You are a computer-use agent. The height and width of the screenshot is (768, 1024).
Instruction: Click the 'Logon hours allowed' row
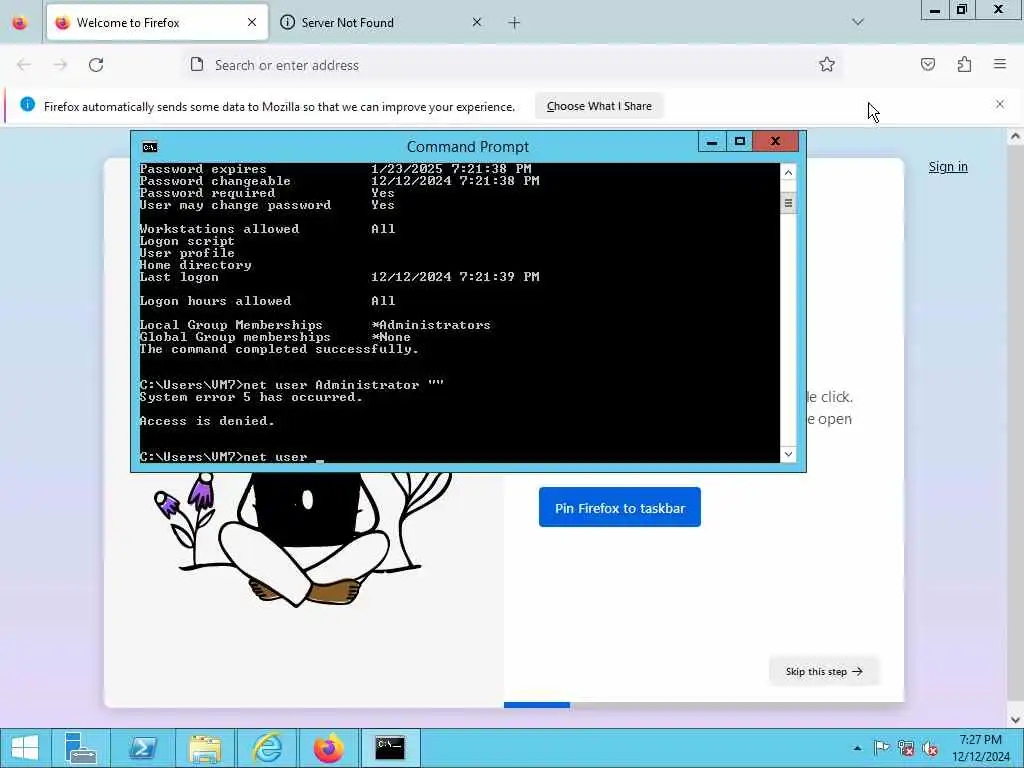(267, 301)
